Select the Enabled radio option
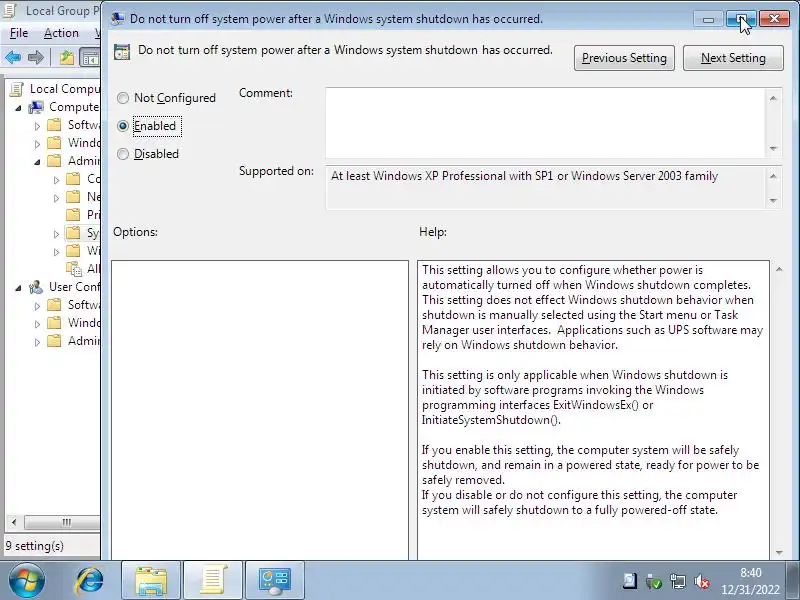800x600 pixels. click(123, 126)
